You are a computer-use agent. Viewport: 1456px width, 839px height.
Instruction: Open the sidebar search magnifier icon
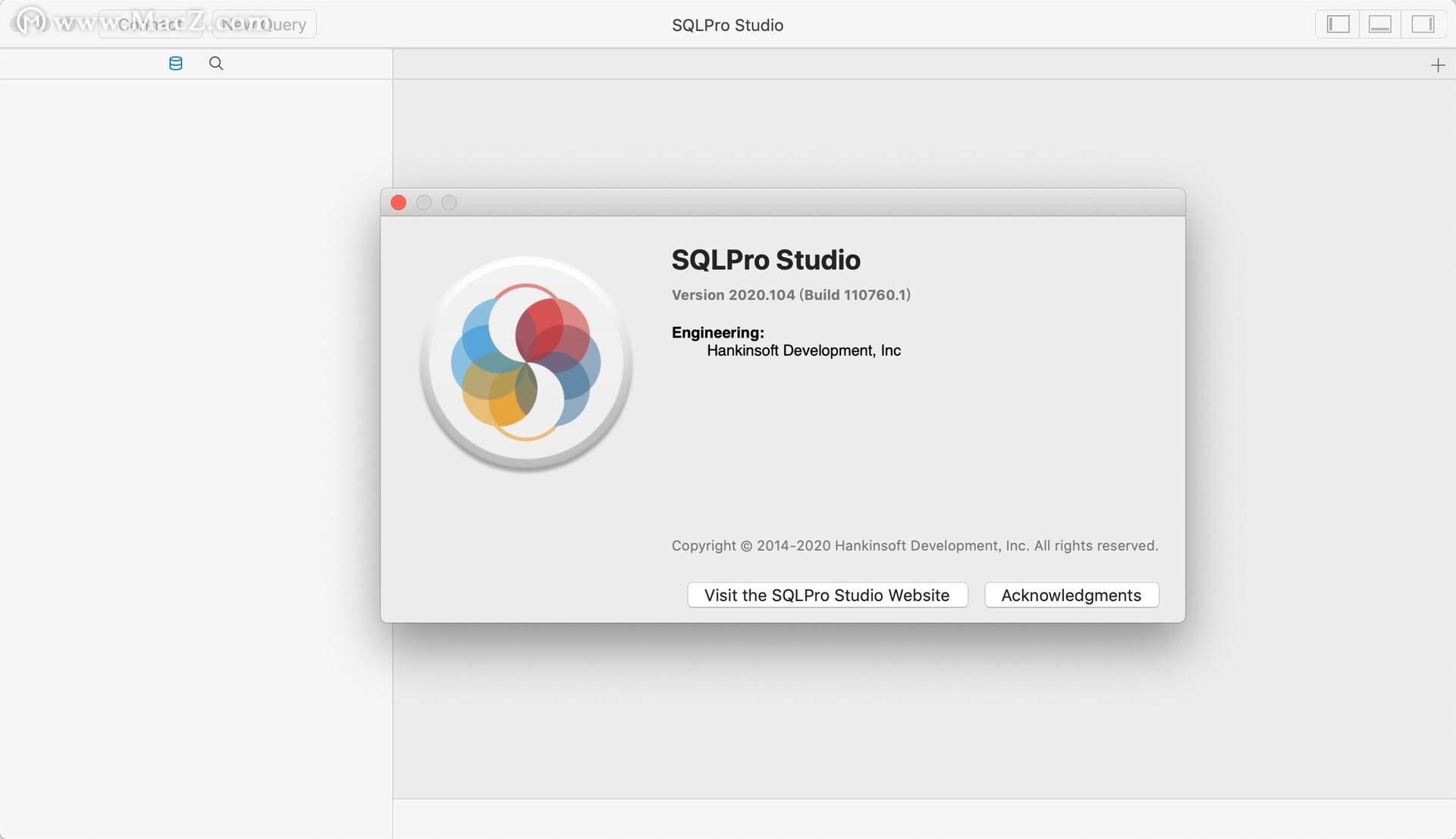coord(216,64)
